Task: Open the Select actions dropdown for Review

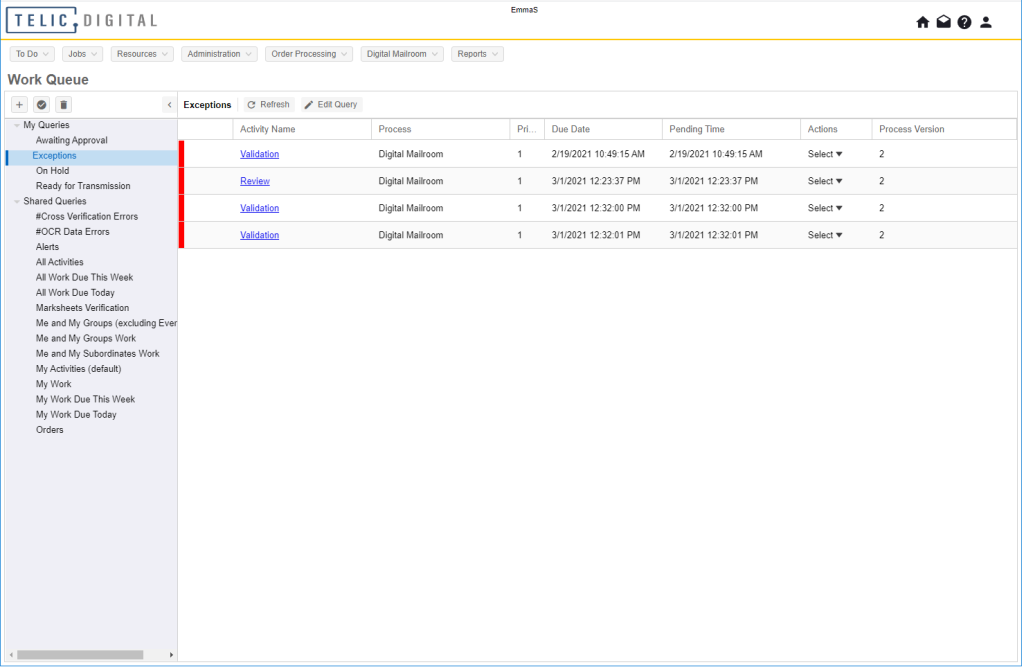Action: click(822, 181)
